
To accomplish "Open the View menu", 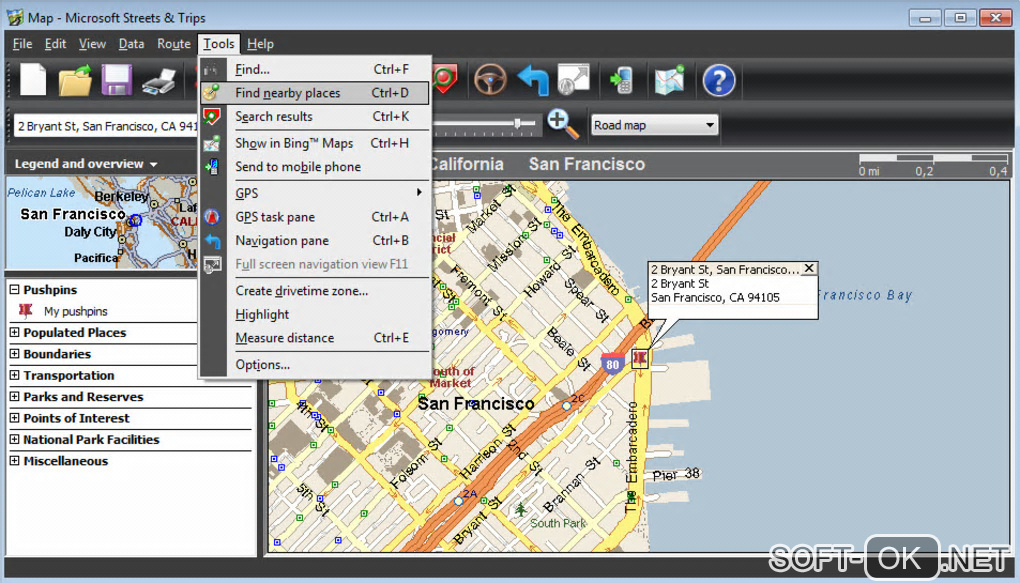I will coord(92,44).
